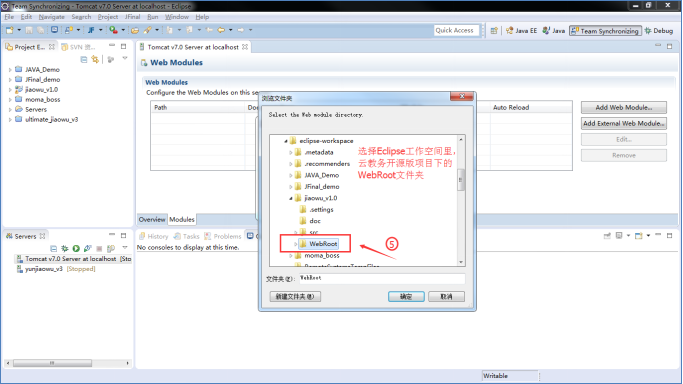Open the Navigate menu
This screenshot has height=384, width=683.
pyautogui.click(x=51, y=17)
